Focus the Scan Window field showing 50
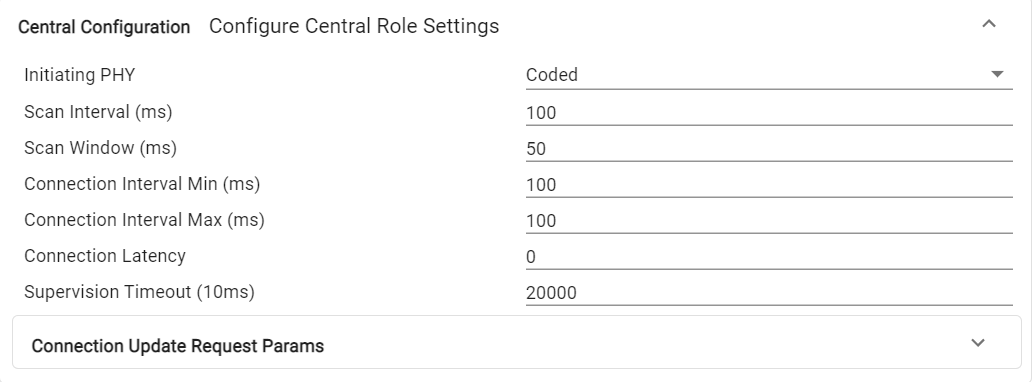The width and height of the screenshot is (1033, 382). (x=769, y=149)
